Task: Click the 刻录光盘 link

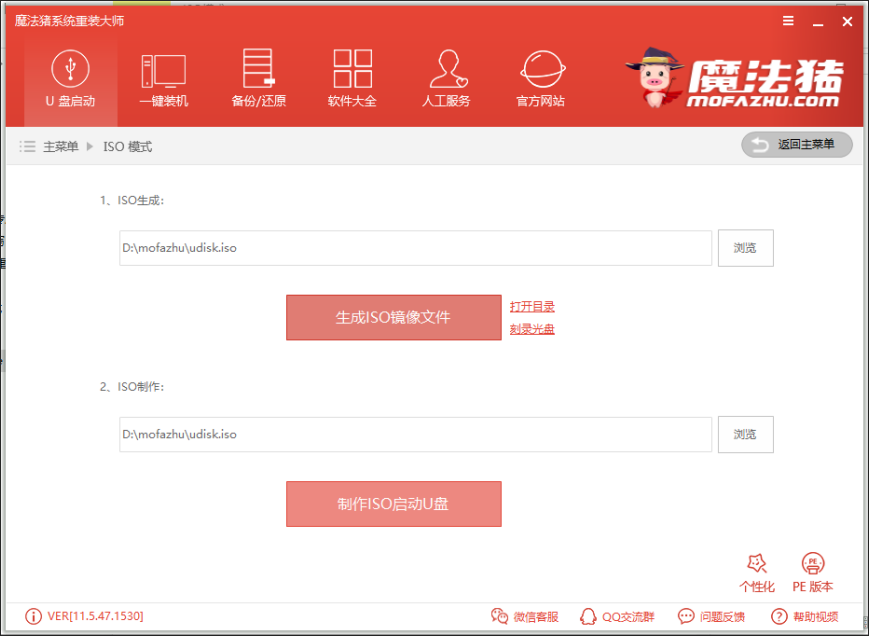Action: tap(532, 329)
